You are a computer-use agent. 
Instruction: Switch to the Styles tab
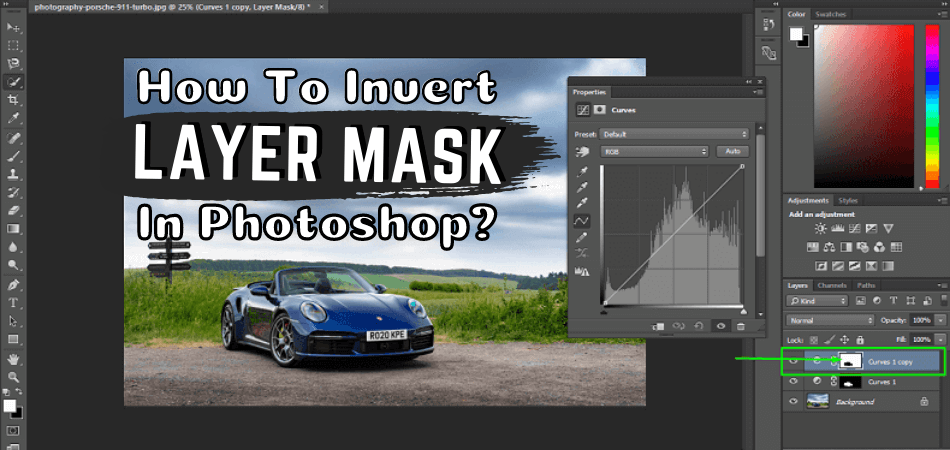tap(847, 200)
